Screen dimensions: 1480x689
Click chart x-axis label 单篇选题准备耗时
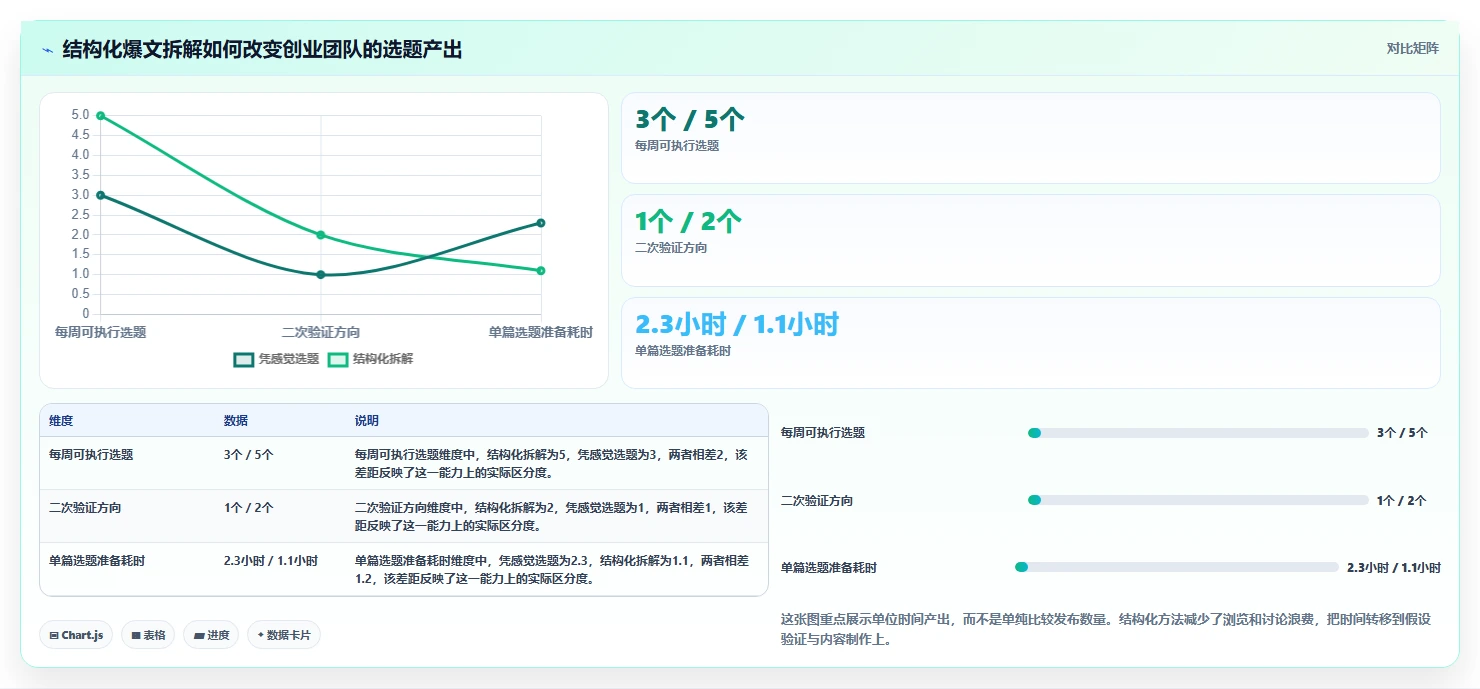point(540,332)
